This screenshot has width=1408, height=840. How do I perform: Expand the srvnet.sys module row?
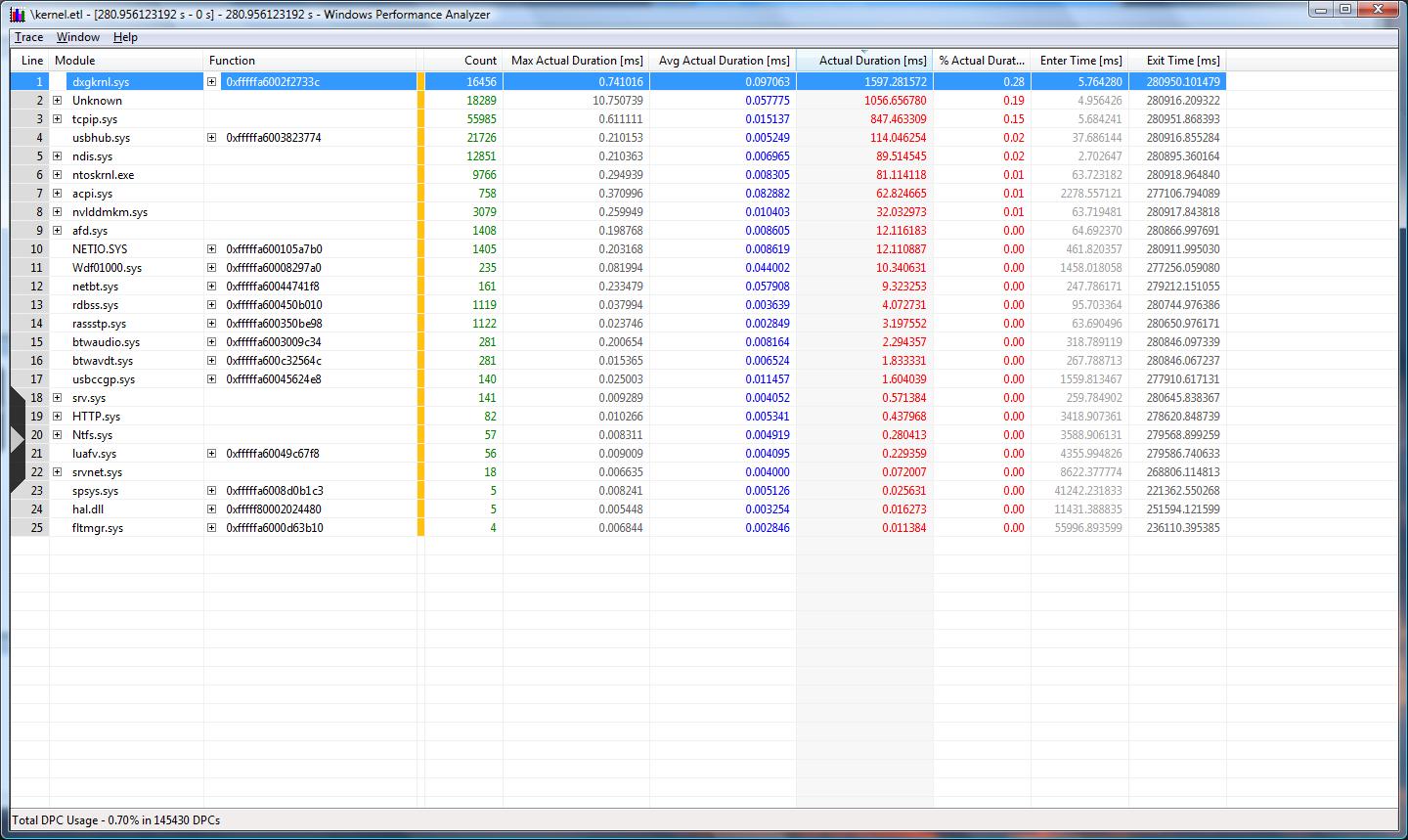(58, 472)
